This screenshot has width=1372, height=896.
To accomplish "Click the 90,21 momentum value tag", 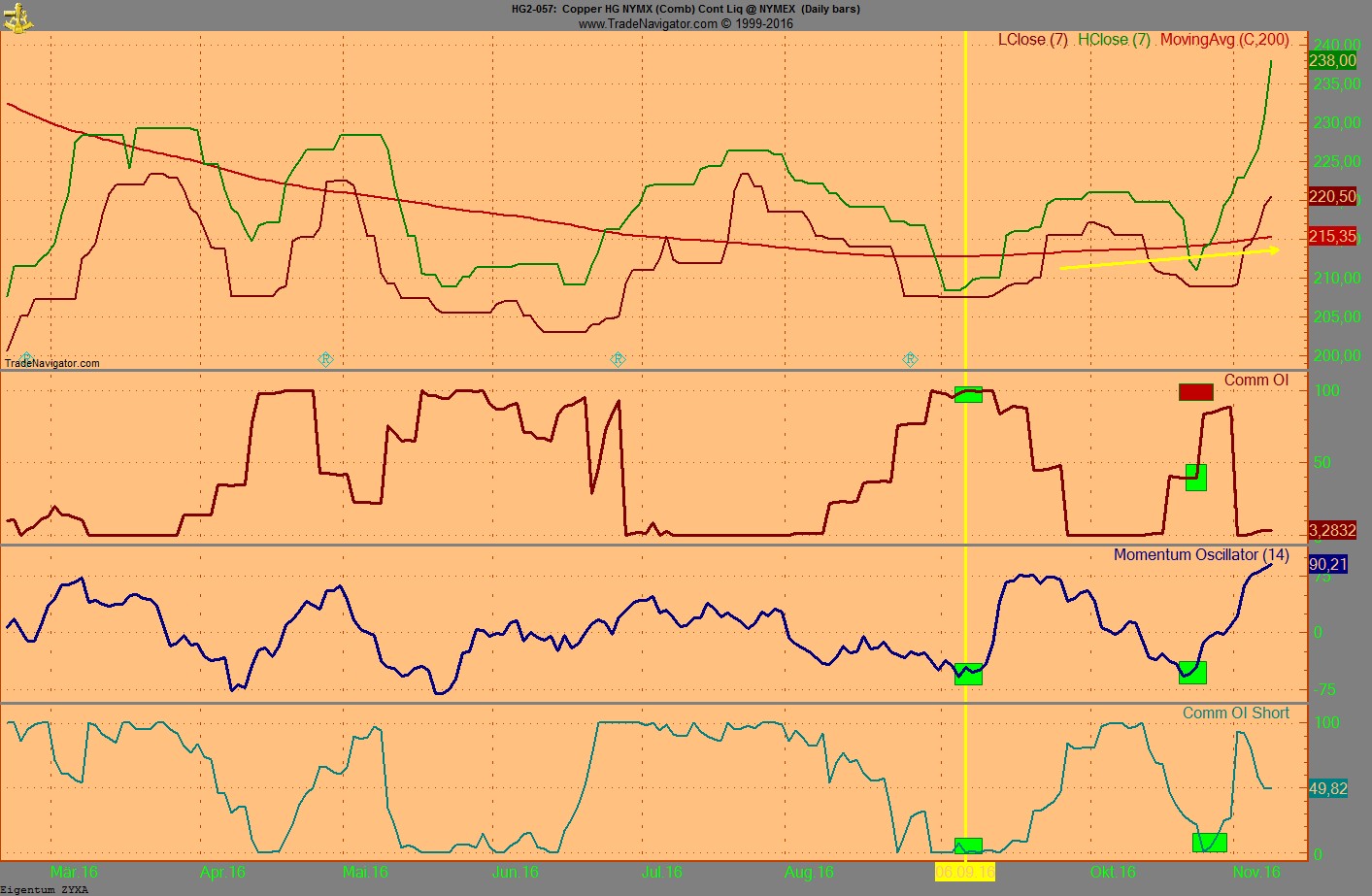I will point(1327,565).
